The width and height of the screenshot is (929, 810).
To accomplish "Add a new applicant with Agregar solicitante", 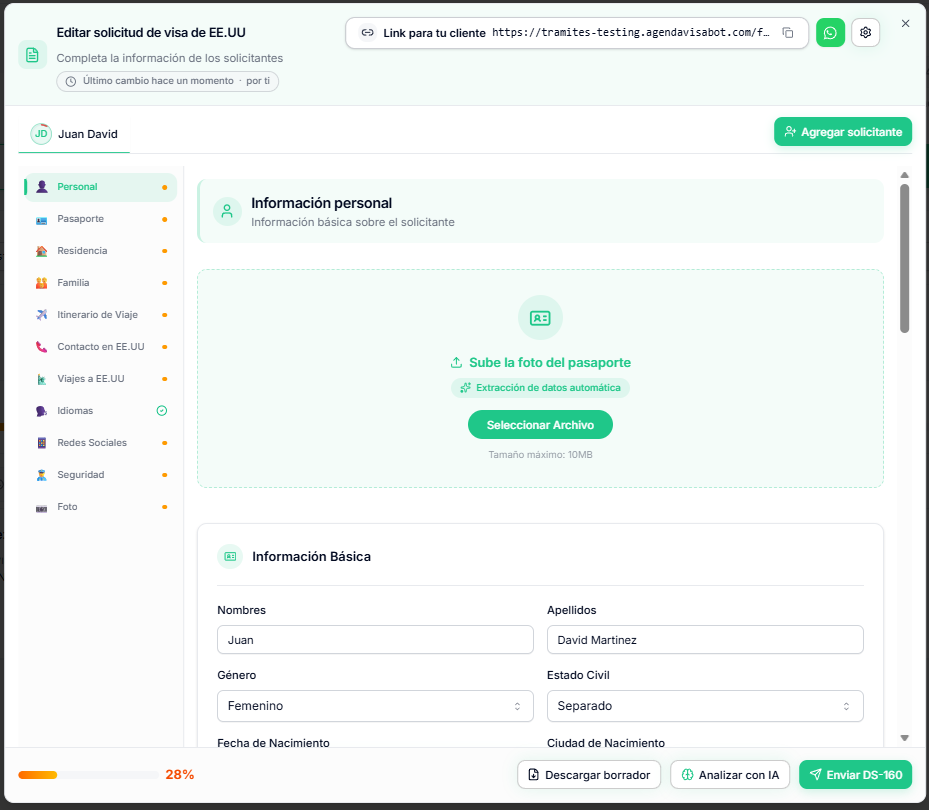I will (x=842, y=132).
